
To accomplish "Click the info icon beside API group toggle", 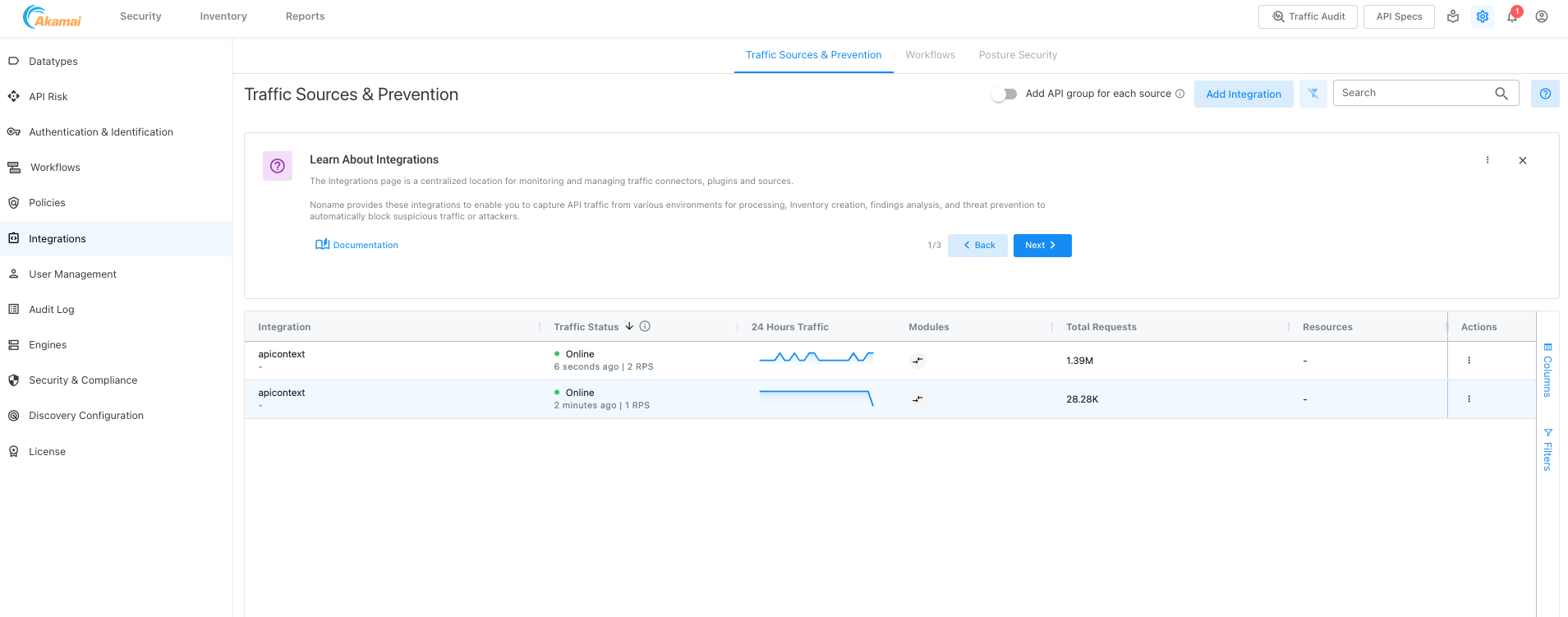I will point(1180,93).
